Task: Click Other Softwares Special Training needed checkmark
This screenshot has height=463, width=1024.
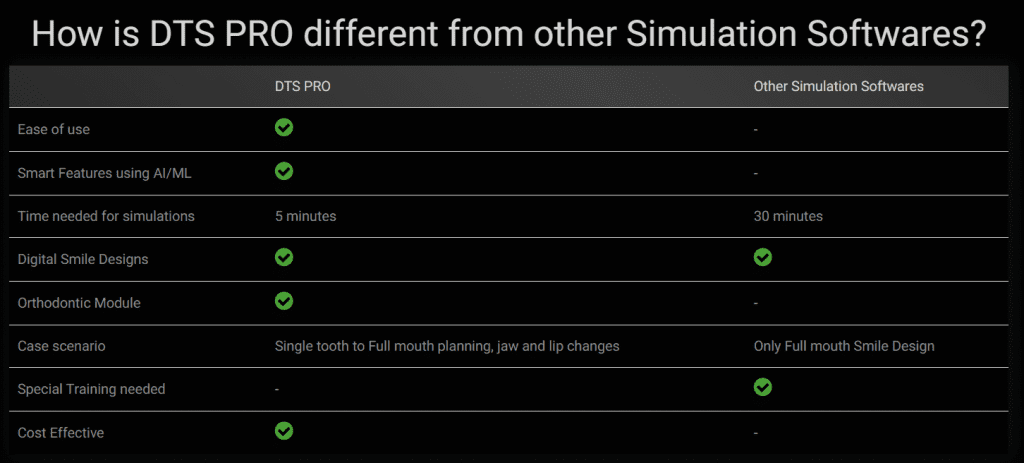Action: [x=763, y=387]
